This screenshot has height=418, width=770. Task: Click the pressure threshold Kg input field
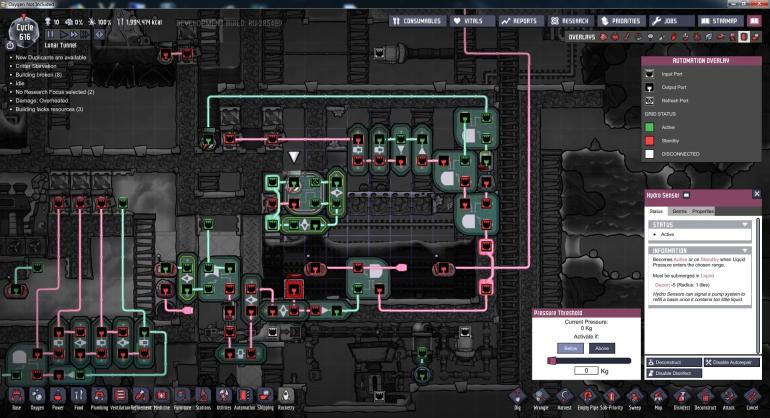click(585, 372)
